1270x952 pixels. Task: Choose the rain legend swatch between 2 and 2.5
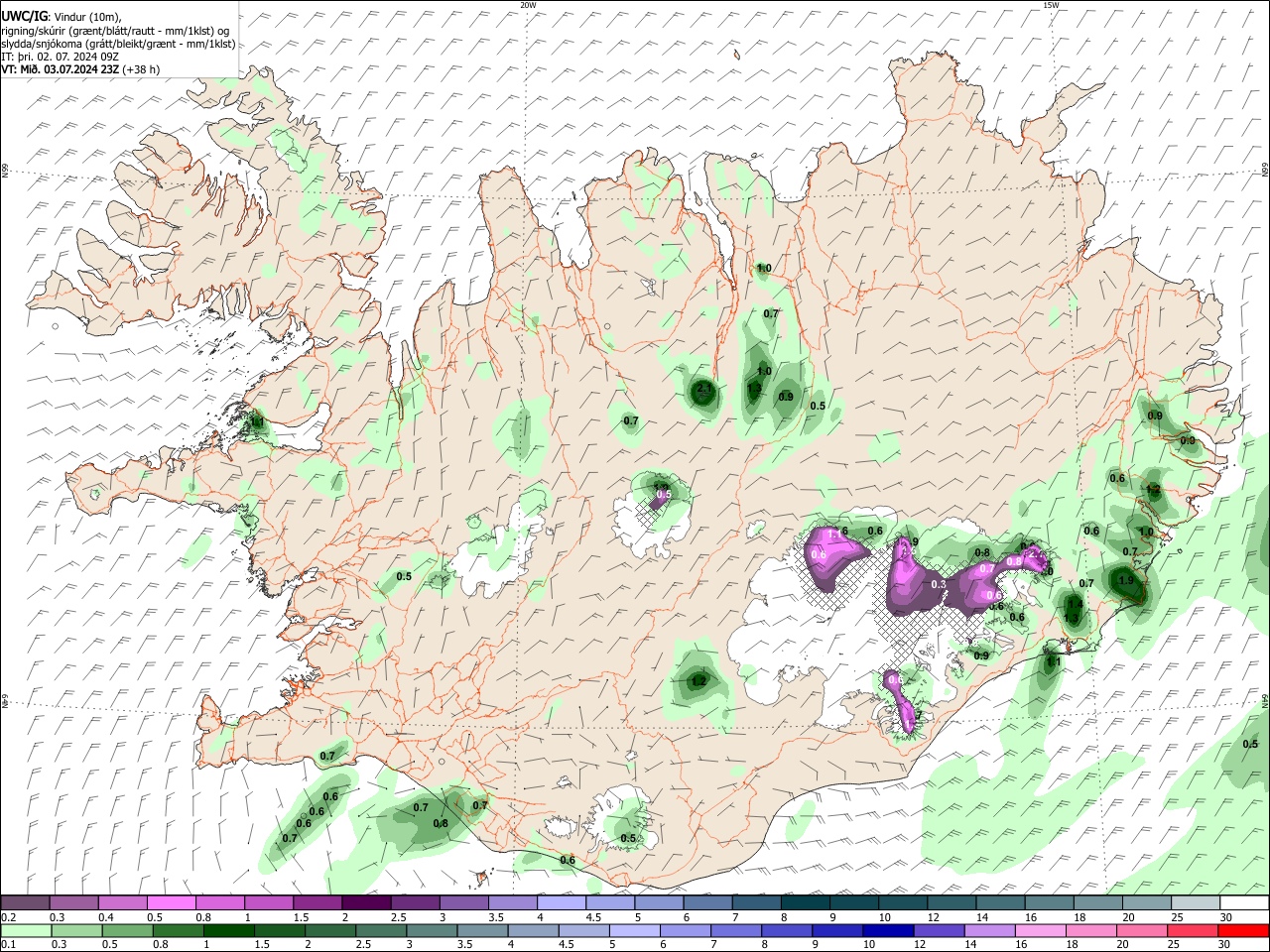point(330,931)
